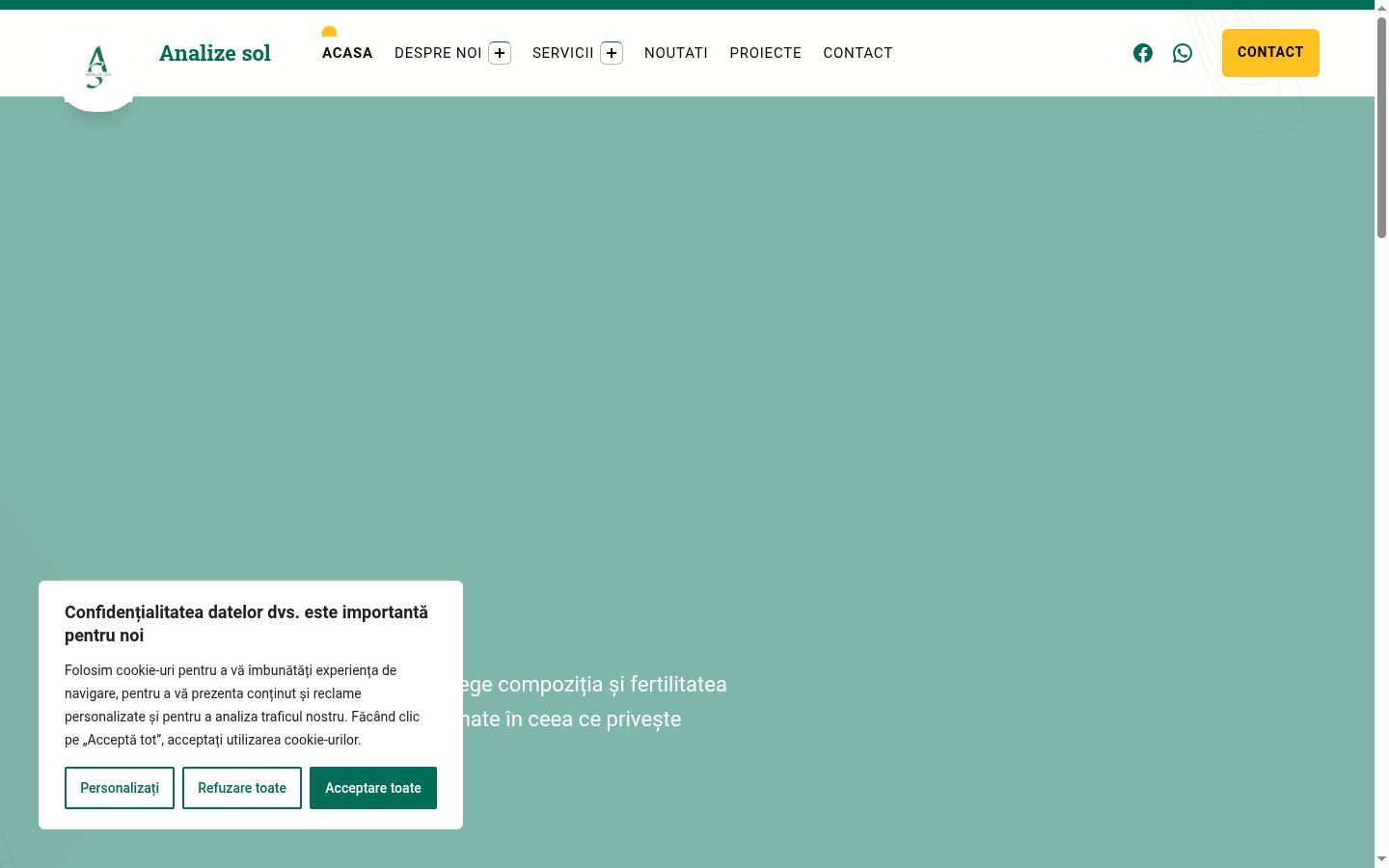
Task: Go to the Acasa menu item
Action: pos(347,53)
